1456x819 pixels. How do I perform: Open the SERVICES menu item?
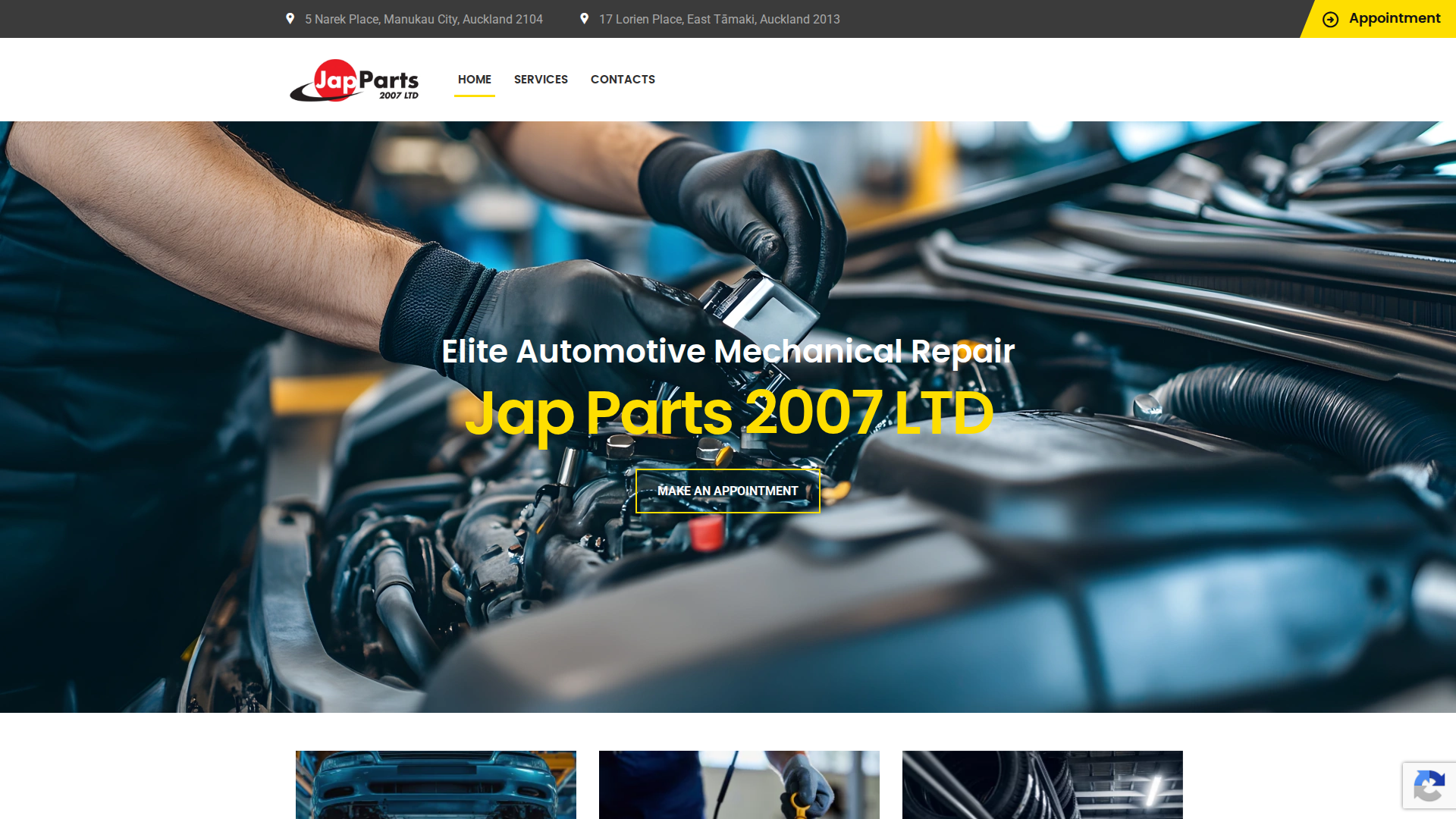pyautogui.click(x=541, y=80)
